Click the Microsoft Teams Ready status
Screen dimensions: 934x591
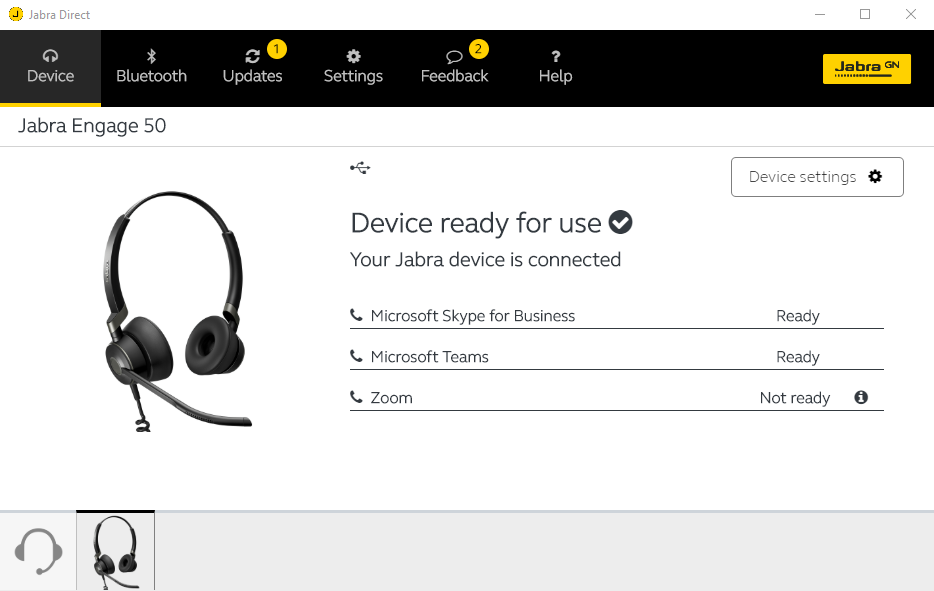coord(798,357)
